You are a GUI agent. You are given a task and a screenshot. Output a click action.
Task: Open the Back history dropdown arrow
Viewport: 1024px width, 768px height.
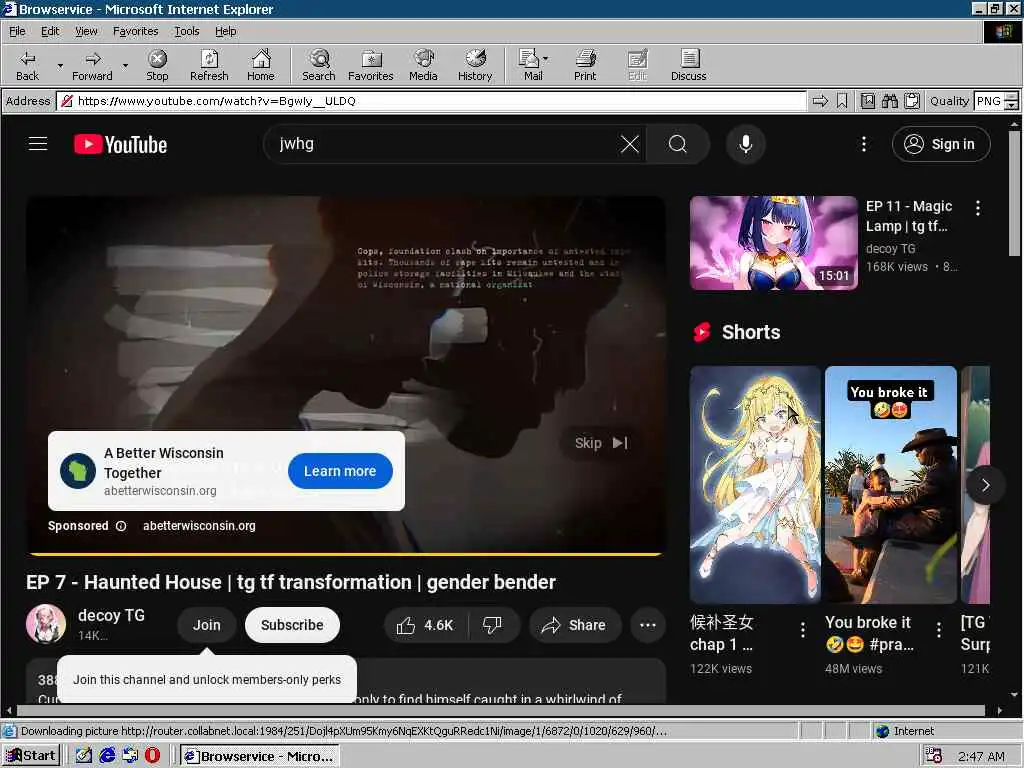(60, 65)
